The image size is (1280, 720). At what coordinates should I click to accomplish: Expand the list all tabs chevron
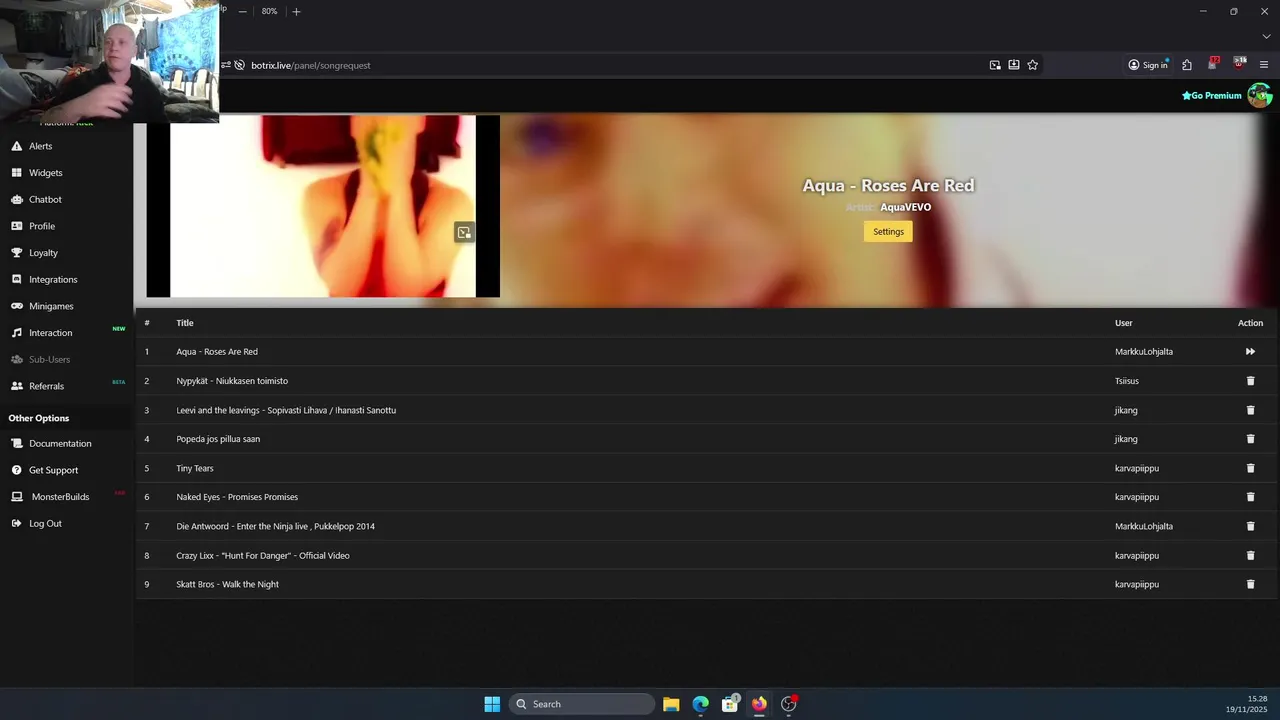pos(1266,37)
